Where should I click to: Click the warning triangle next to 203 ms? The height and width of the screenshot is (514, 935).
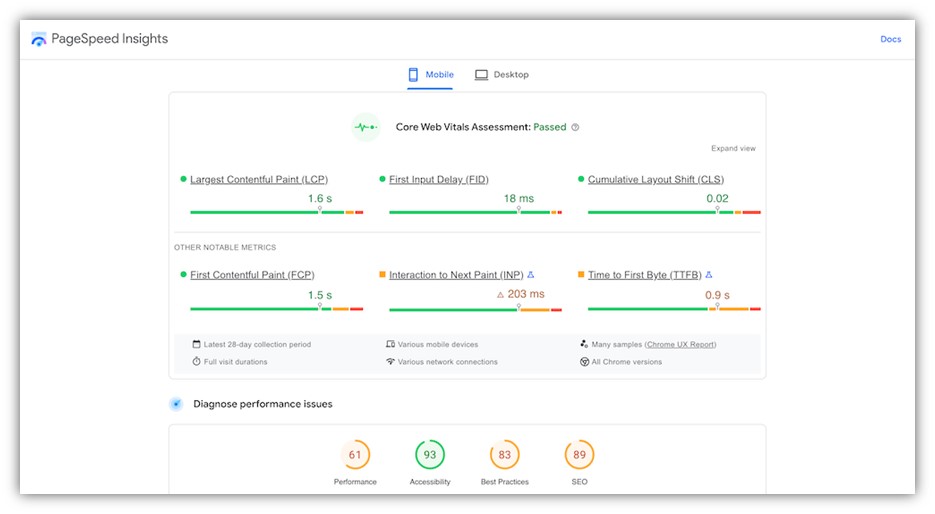[x=500, y=295]
